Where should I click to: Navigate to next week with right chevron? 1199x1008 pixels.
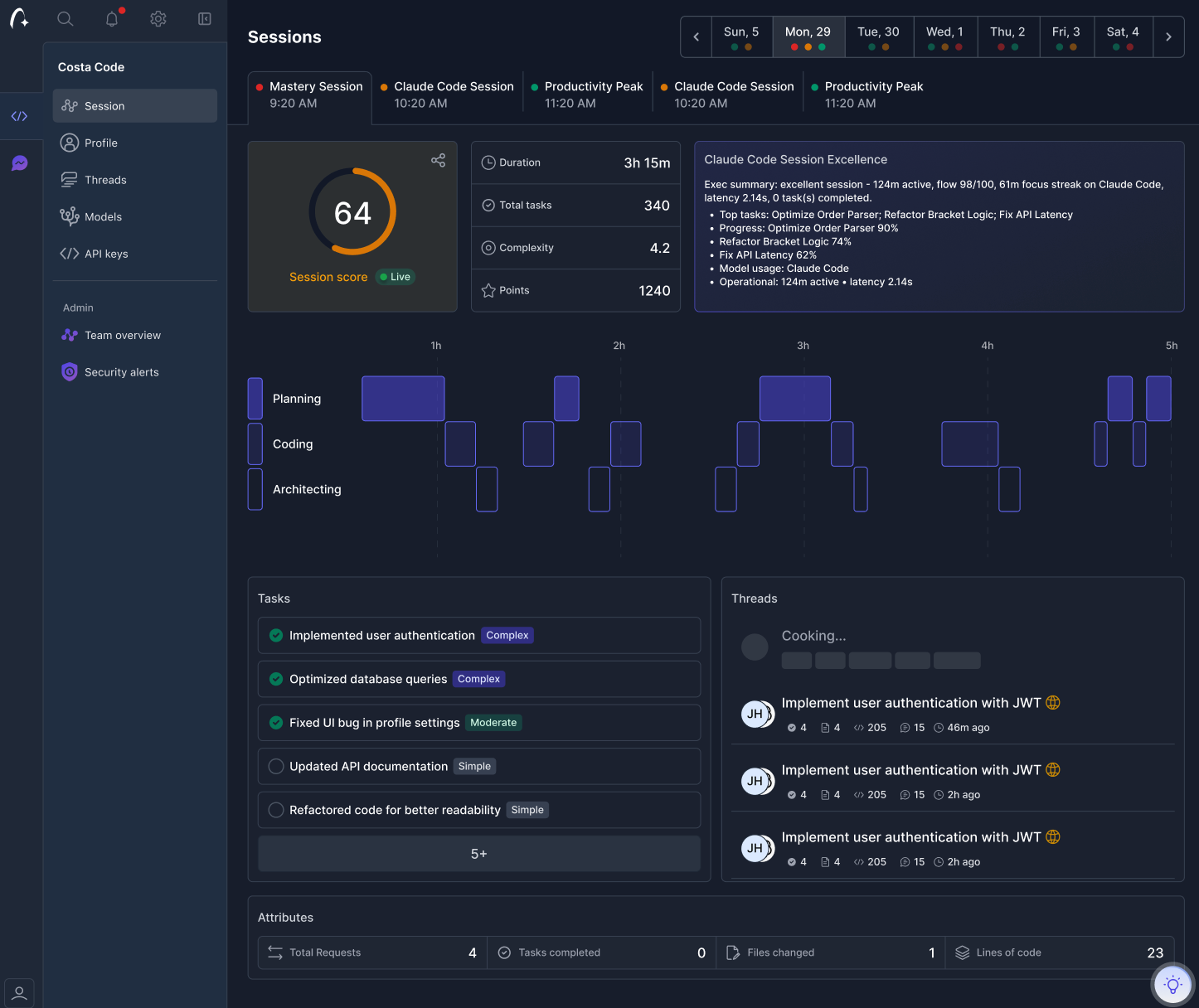click(x=1169, y=36)
